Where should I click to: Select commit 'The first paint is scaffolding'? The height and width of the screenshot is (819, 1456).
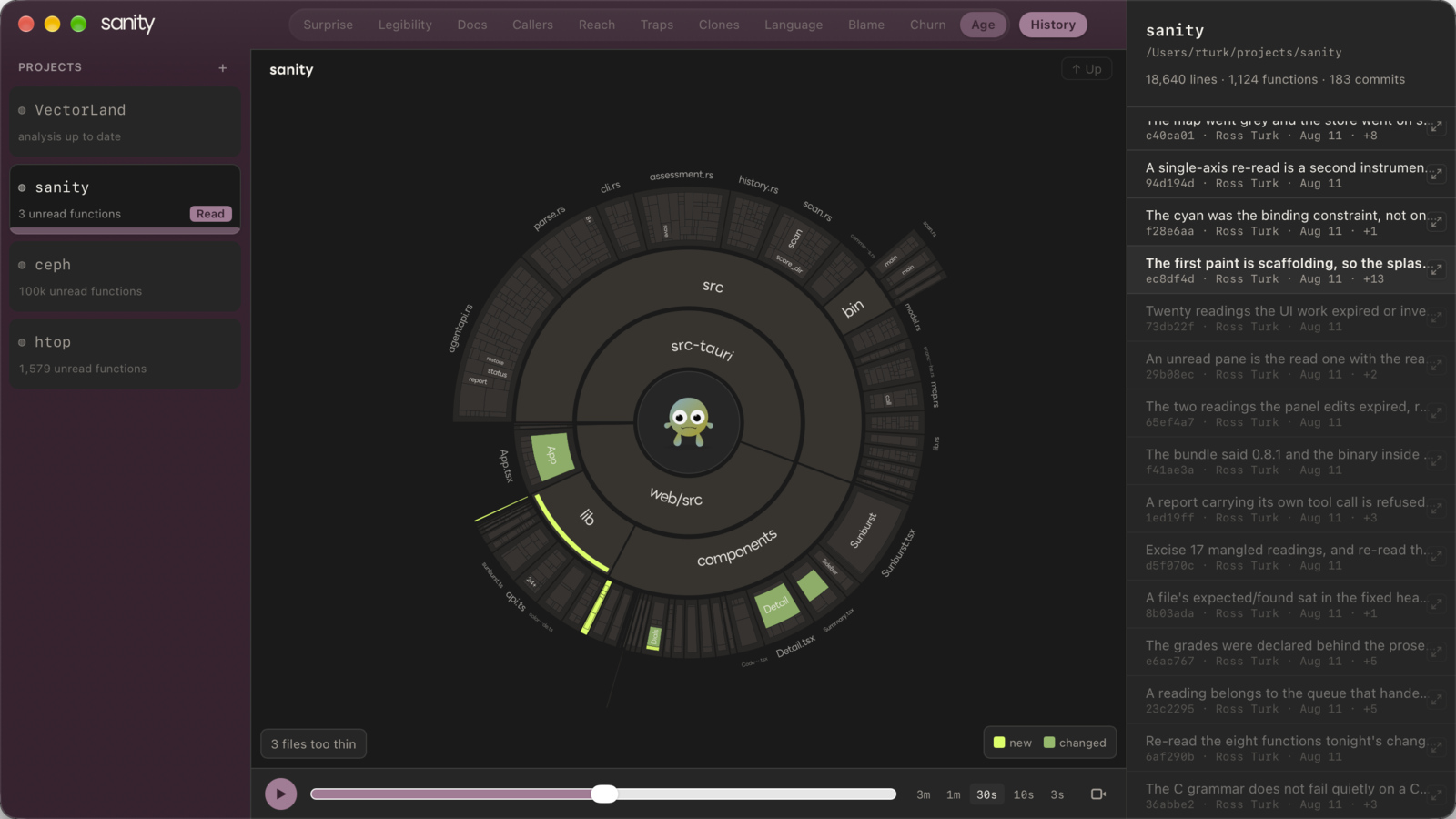[x=1291, y=269]
